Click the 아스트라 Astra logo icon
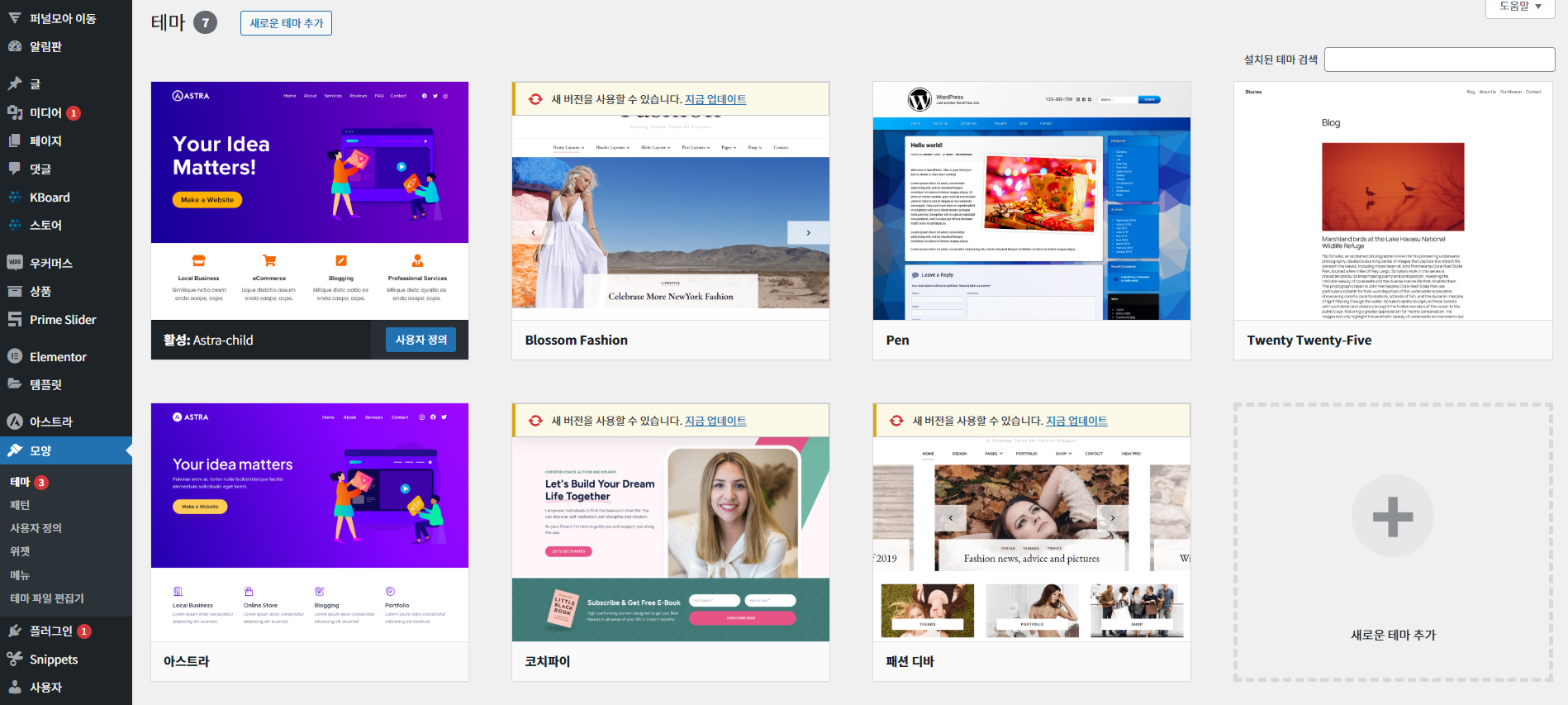This screenshot has width=1568, height=705. 15,422
